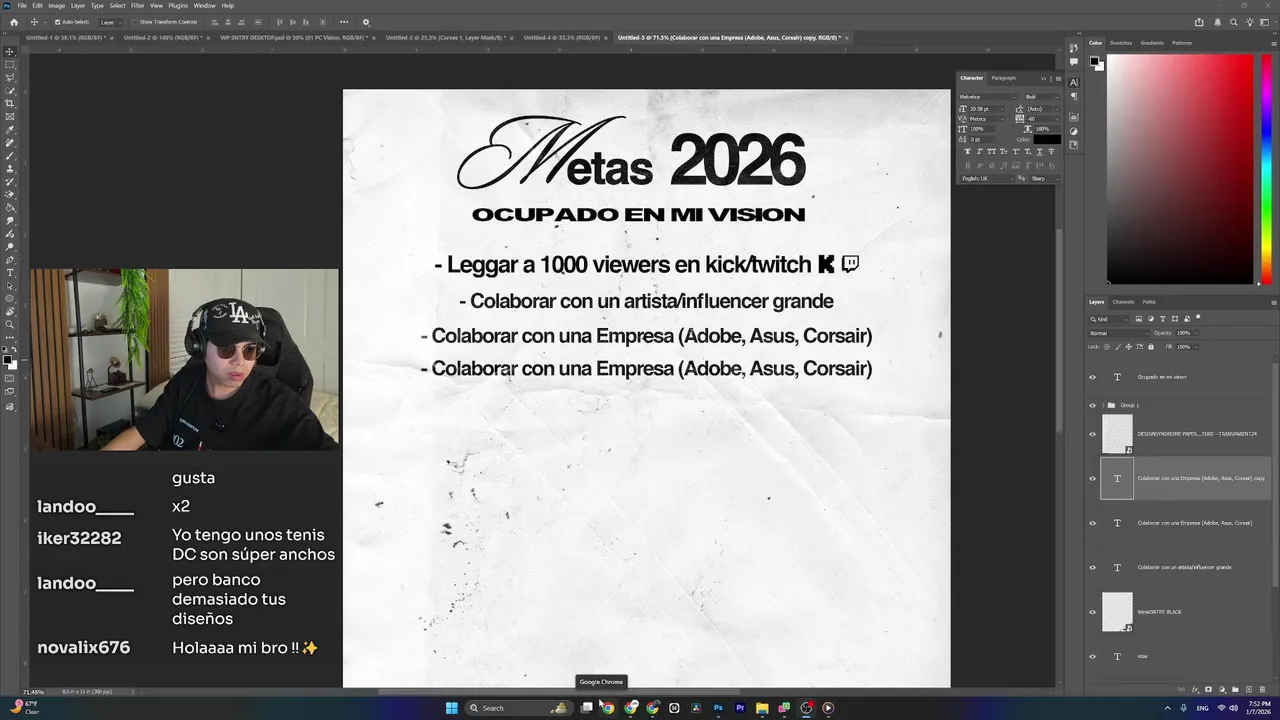Create new fill or adjustment layer icon
The height and width of the screenshot is (720, 1280).
click(x=1222, y=689)
